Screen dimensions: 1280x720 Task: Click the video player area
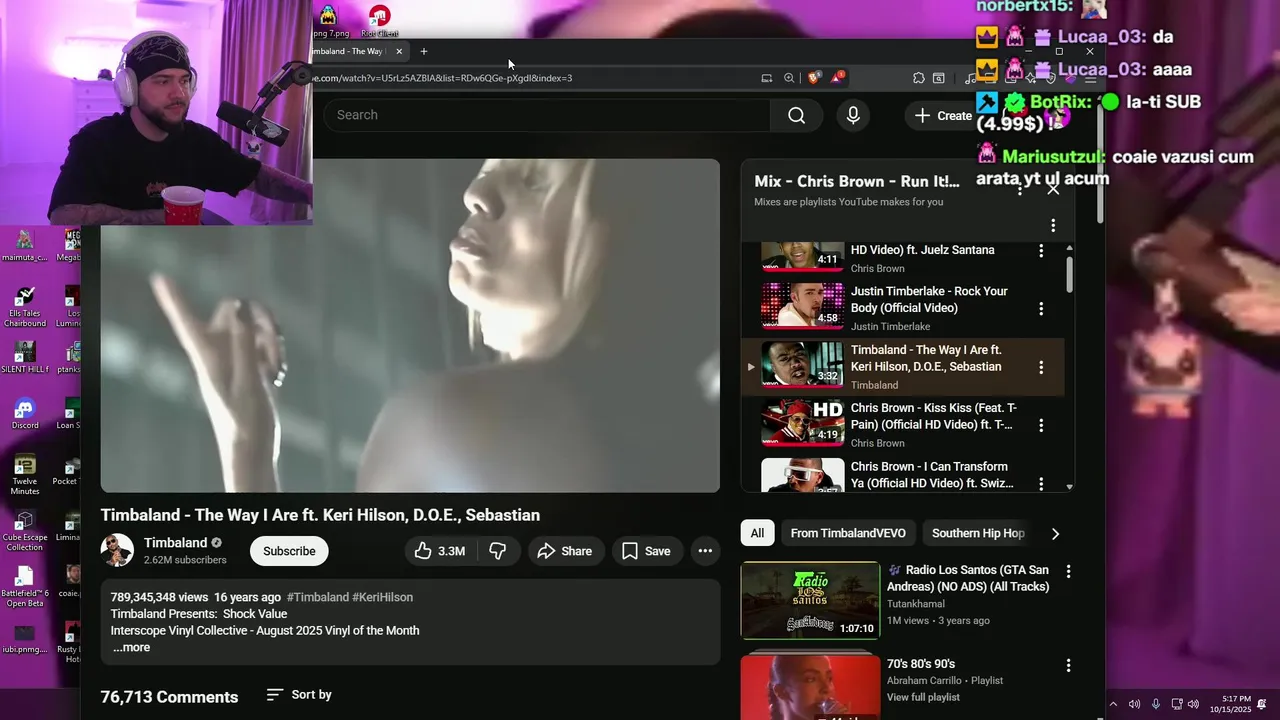(x=410, y=325)
